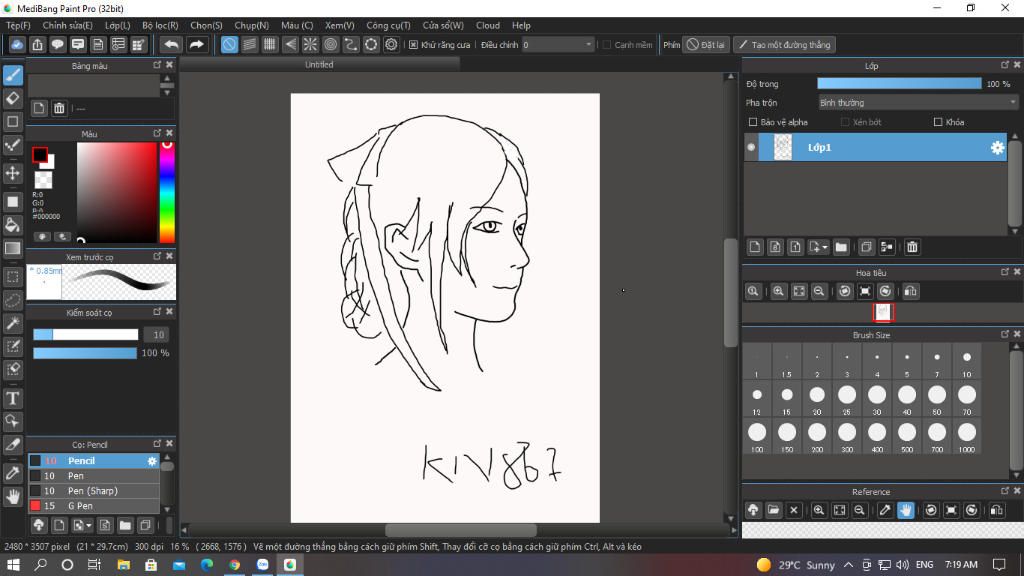Select the hand tool in the Reference panel
Viewport: 1024px width, 576px height.
[x=905, y=510]
